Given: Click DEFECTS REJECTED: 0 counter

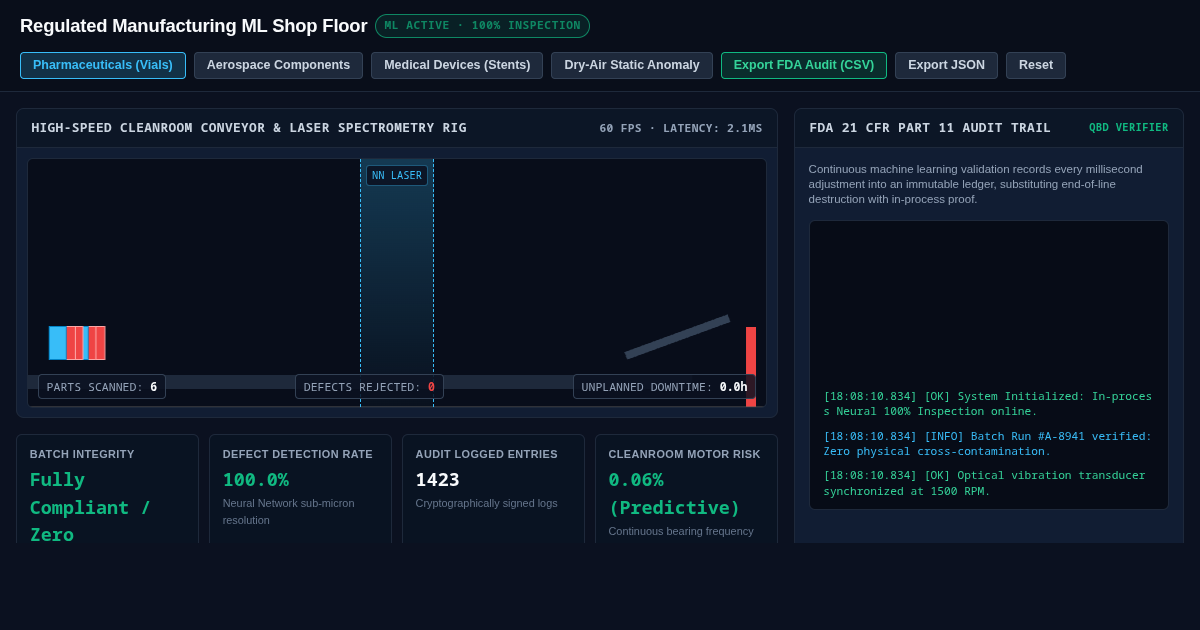Looking at the screenshot, I should [369, 387].
